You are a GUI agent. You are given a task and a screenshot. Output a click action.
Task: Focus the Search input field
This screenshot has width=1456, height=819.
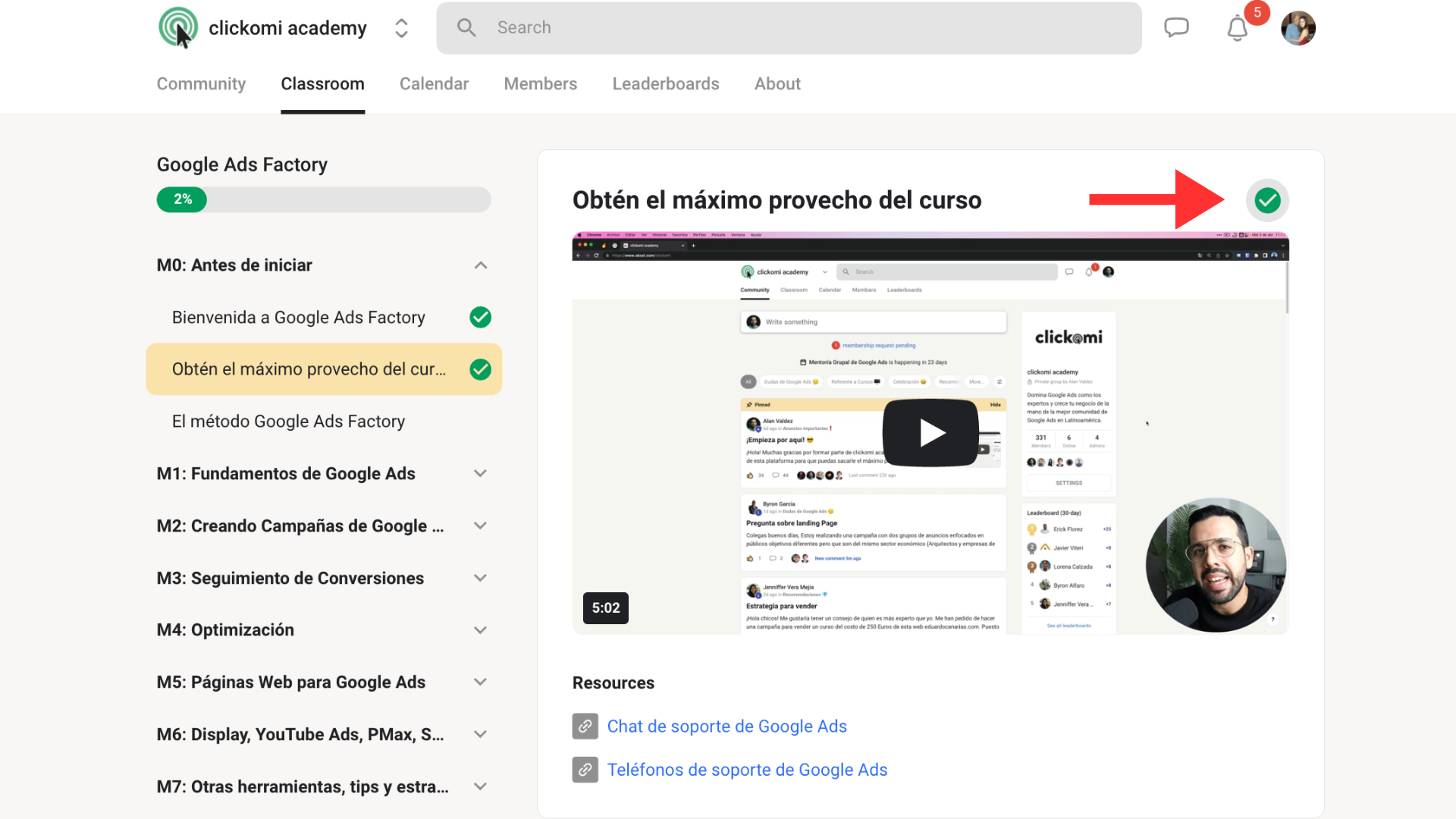coord(789,28)
